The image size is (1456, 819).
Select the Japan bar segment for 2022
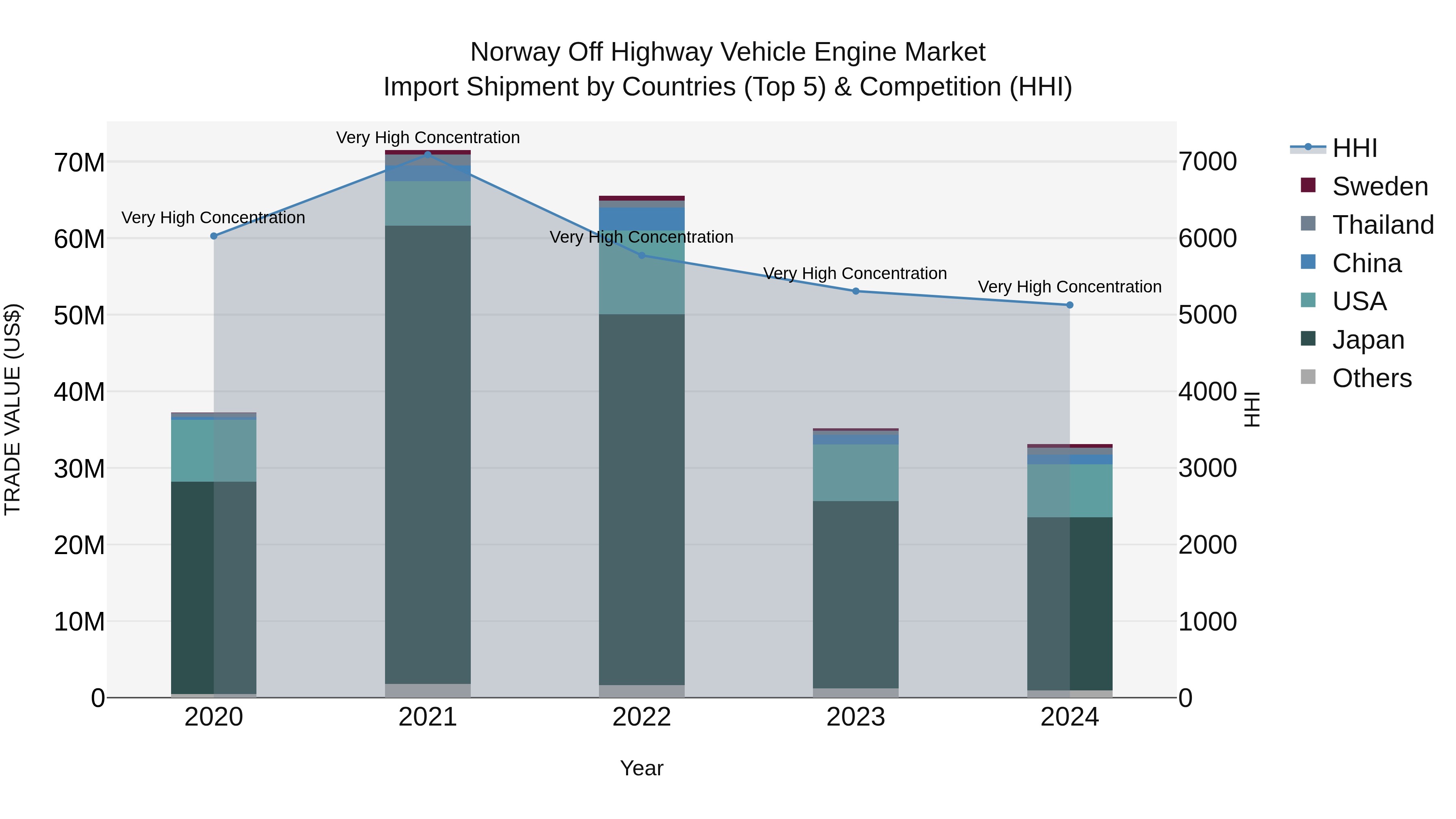coord(641,499)
